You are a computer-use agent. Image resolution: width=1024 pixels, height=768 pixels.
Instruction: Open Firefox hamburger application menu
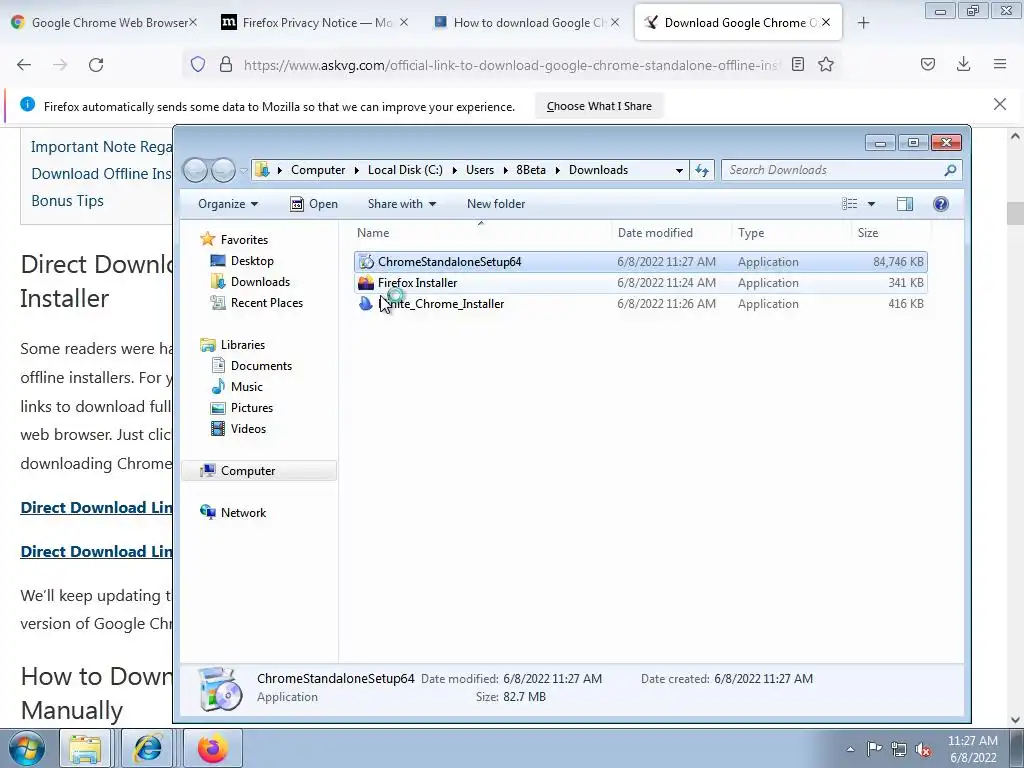coord(1000,64)
